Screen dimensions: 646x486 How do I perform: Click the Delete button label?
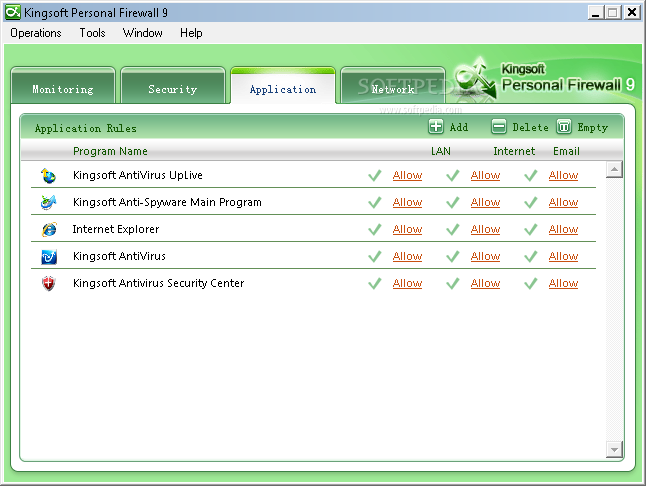[x=530, y=127]
